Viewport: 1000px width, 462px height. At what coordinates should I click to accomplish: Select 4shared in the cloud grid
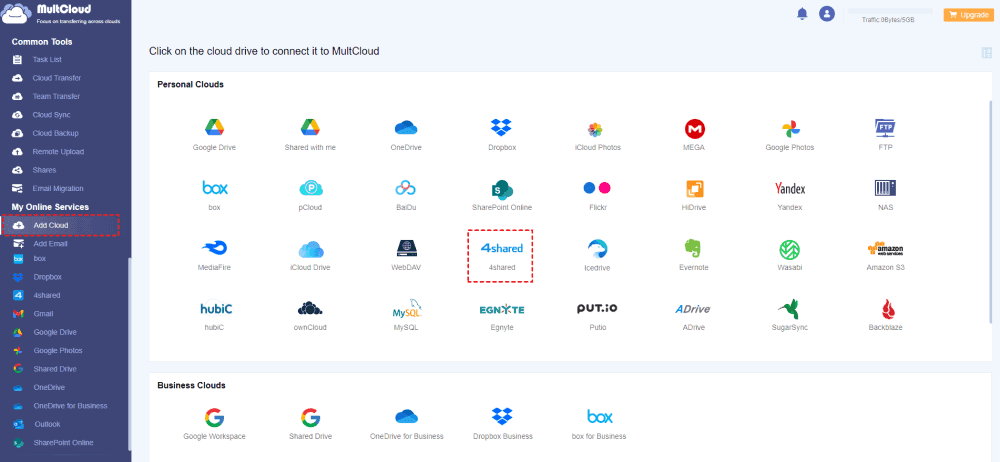point(501,255)
